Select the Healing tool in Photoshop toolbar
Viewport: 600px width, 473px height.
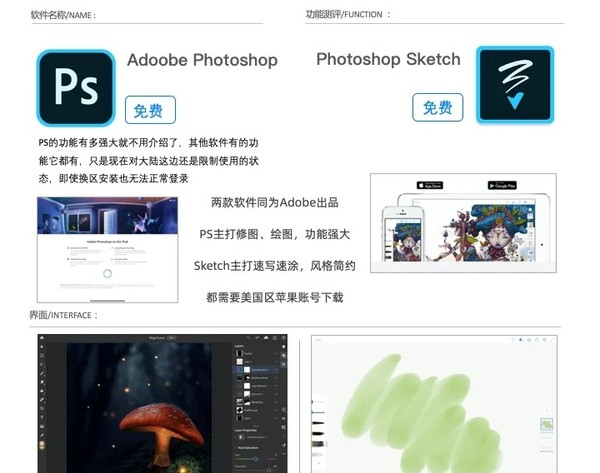(42, 400)
